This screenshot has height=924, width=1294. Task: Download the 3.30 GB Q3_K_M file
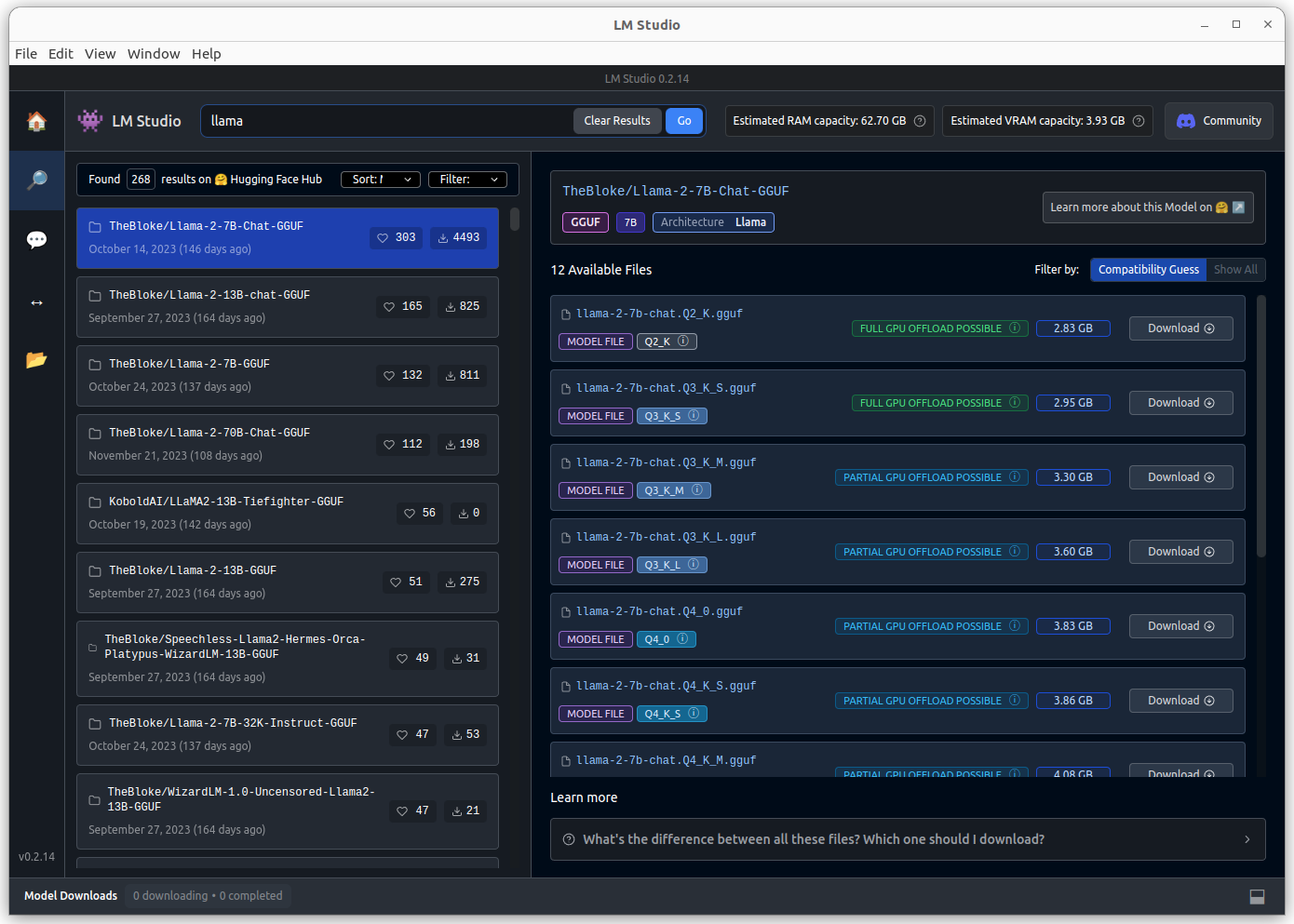tap(1180, 477)
